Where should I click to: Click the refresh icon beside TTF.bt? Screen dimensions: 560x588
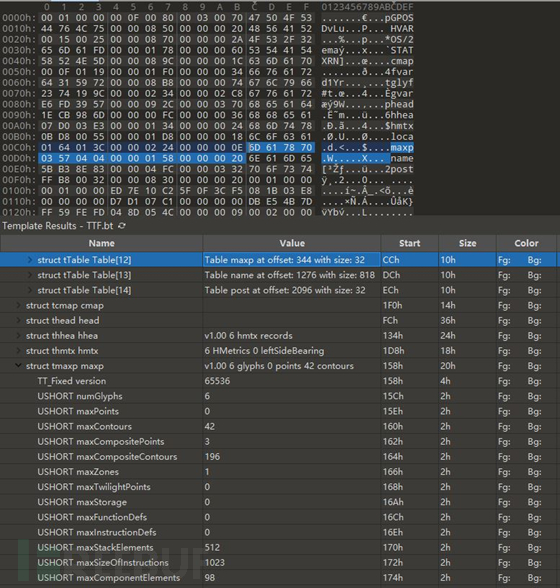(122, 226)
